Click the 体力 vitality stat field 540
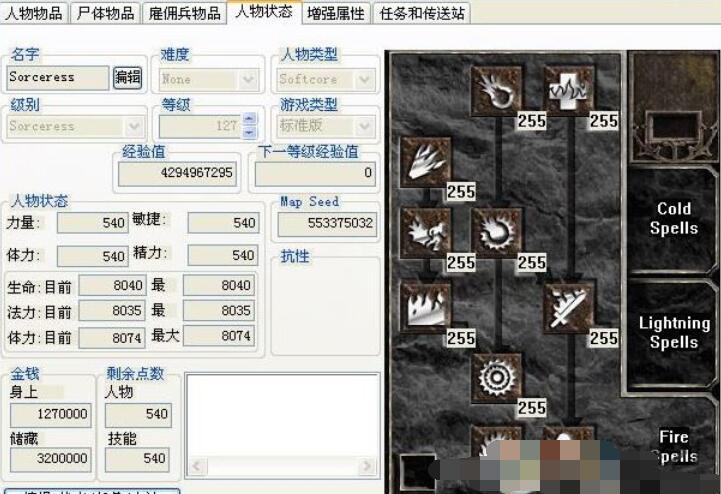The width and height of the screenshot is (721, 494). [x=92, y=256]
